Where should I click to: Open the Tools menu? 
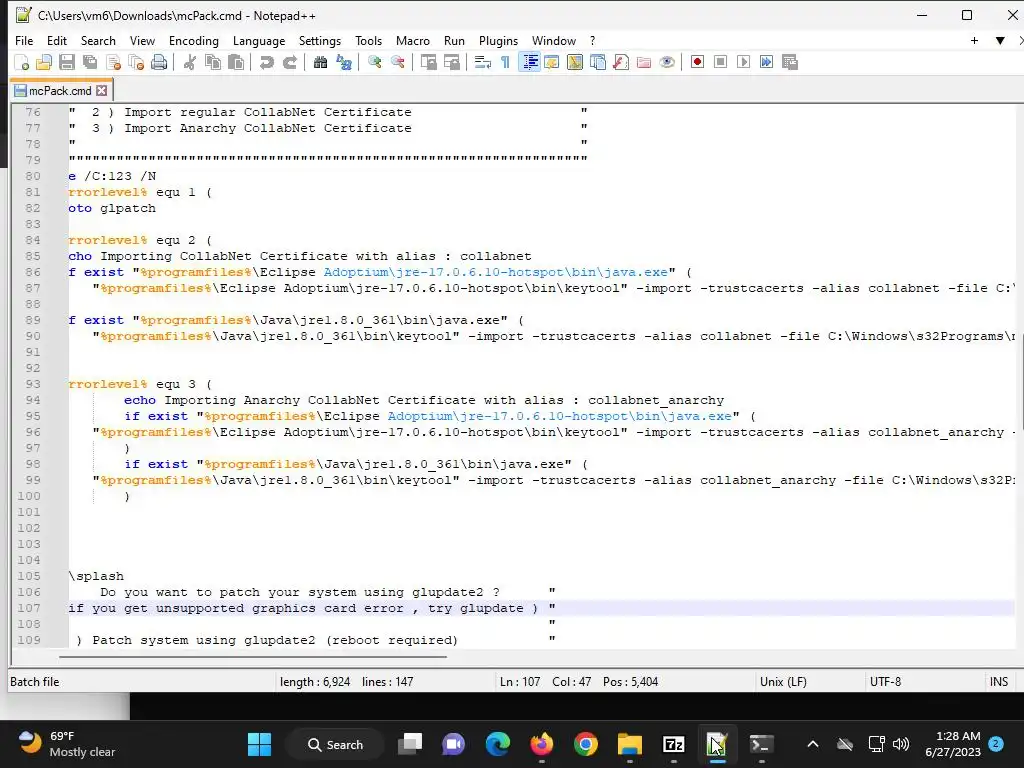pos(368,40)
